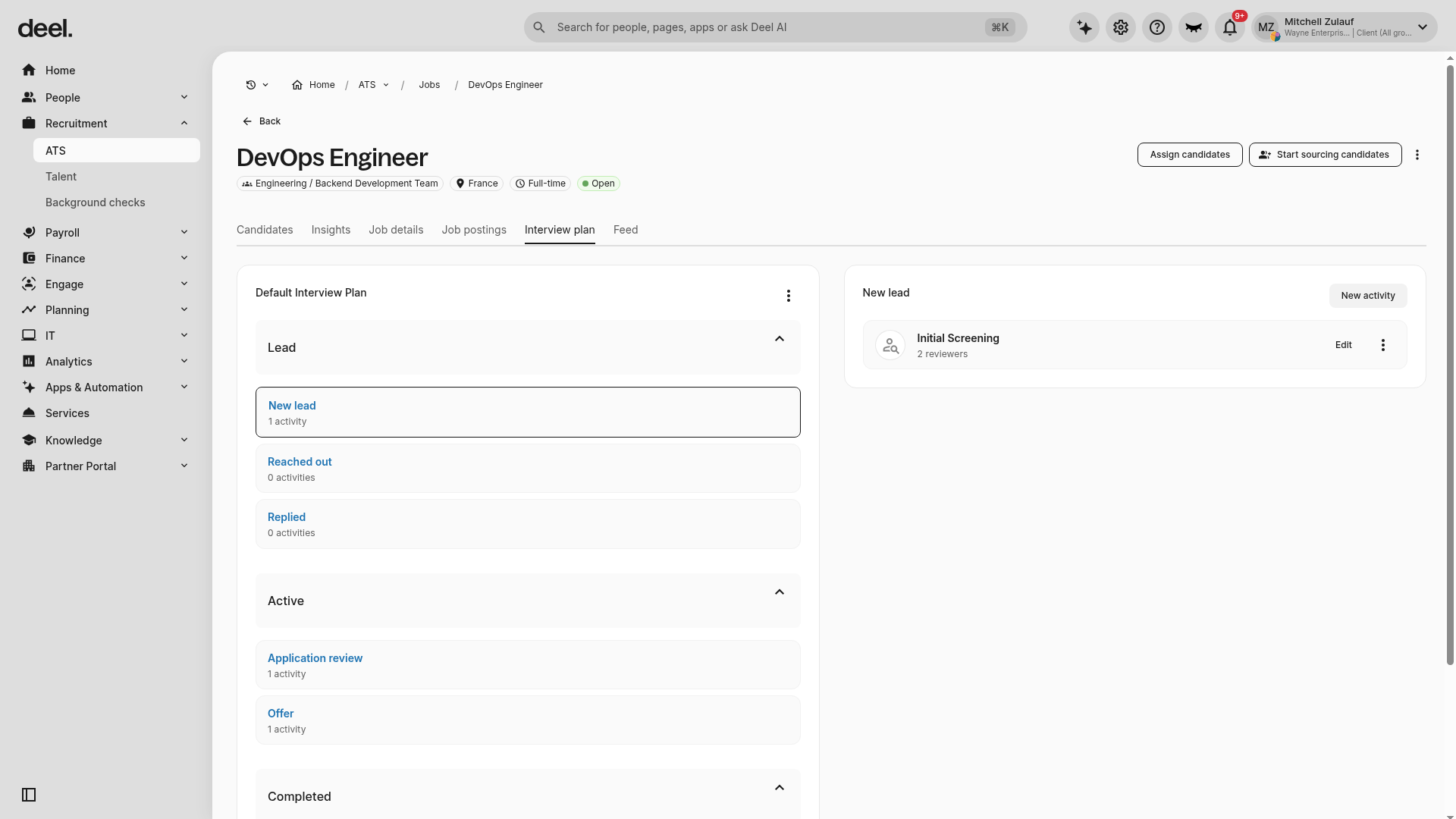
Task: Click the Back arrow icon
Action: [247, 121]
